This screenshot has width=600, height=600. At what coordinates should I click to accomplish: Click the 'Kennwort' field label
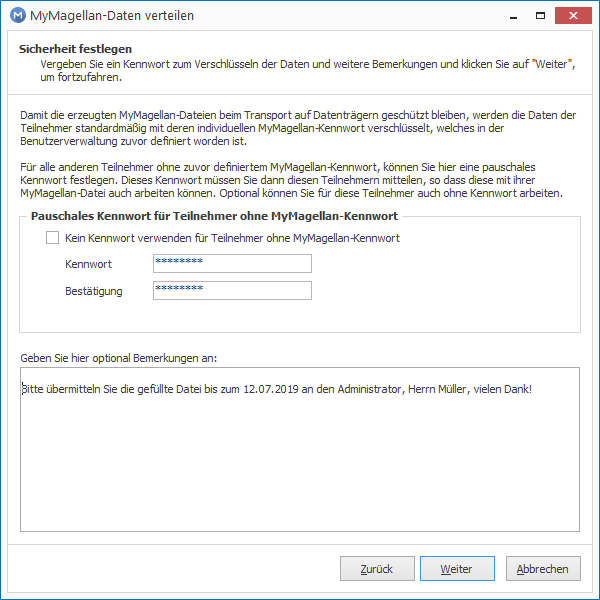tap(88, 264)
